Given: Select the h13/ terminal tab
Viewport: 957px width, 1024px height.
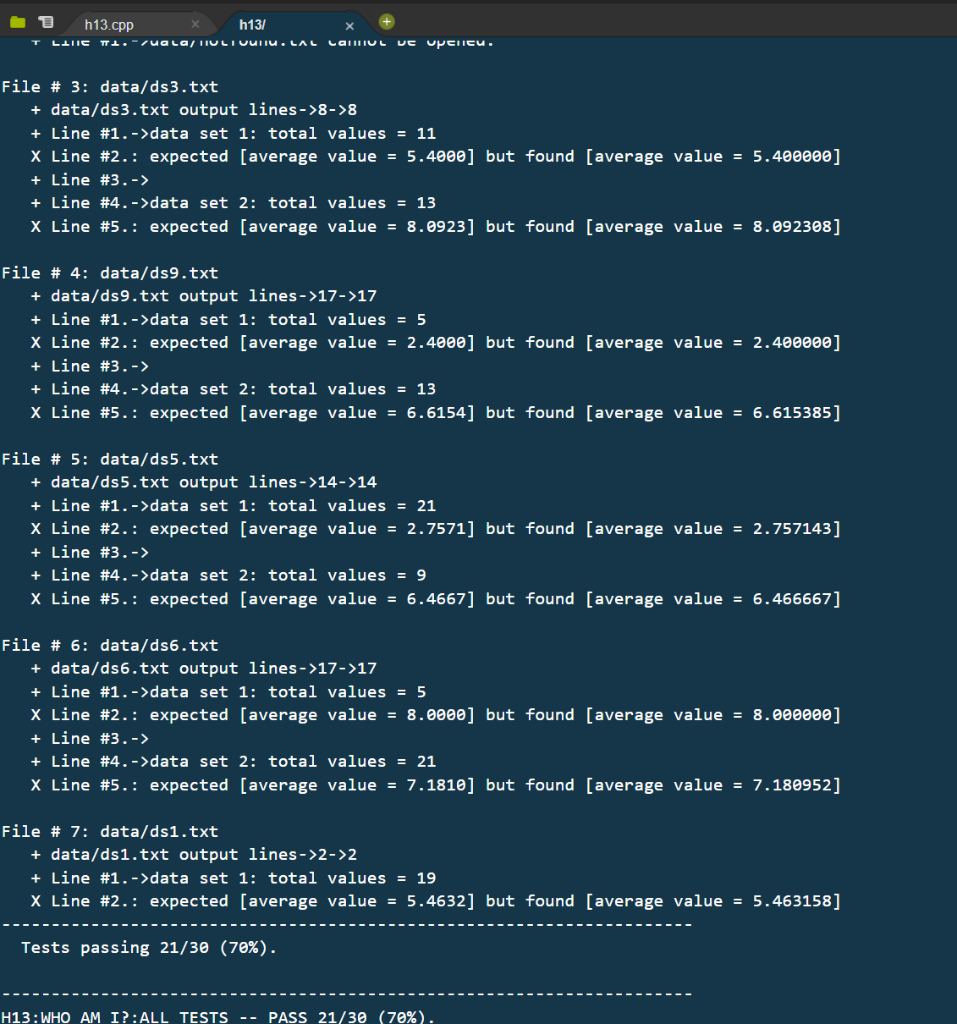Looking at the screenshot, I should [x=253, y=23].
